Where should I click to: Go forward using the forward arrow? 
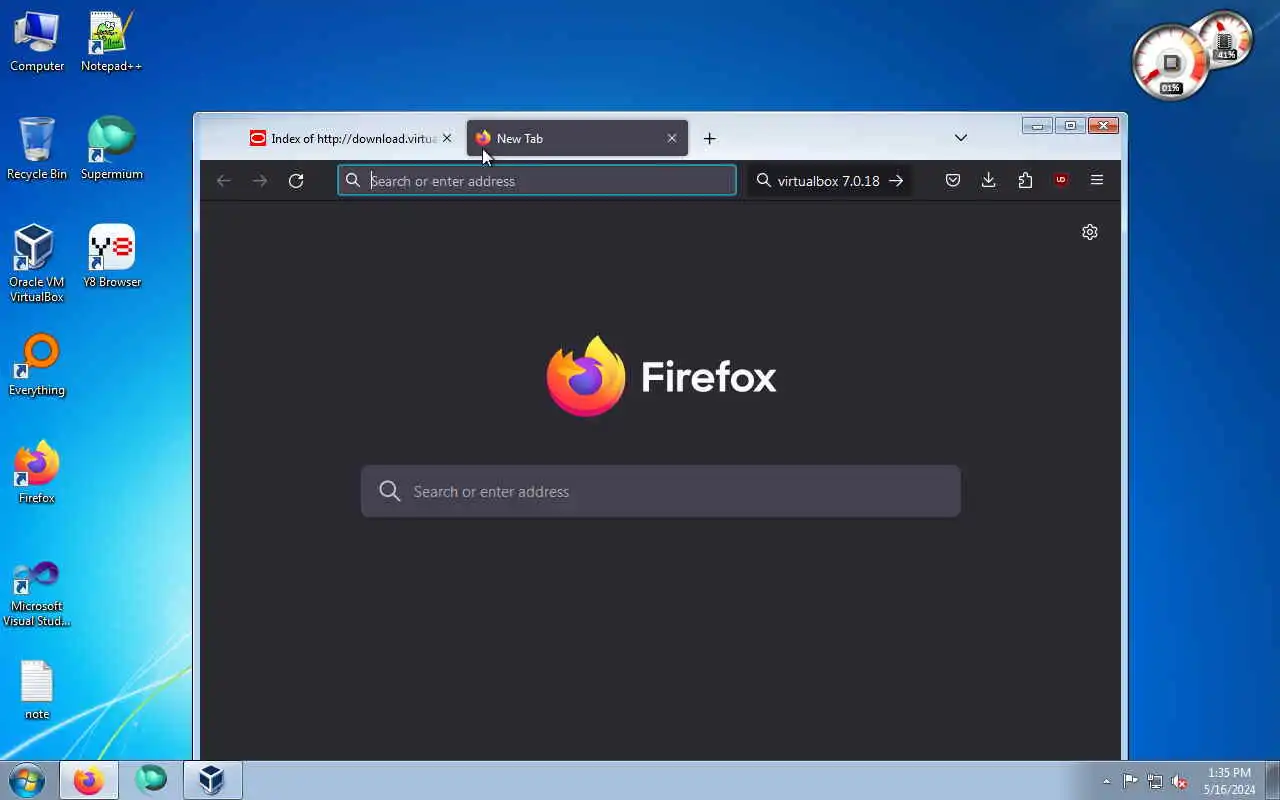click(260, 180)
